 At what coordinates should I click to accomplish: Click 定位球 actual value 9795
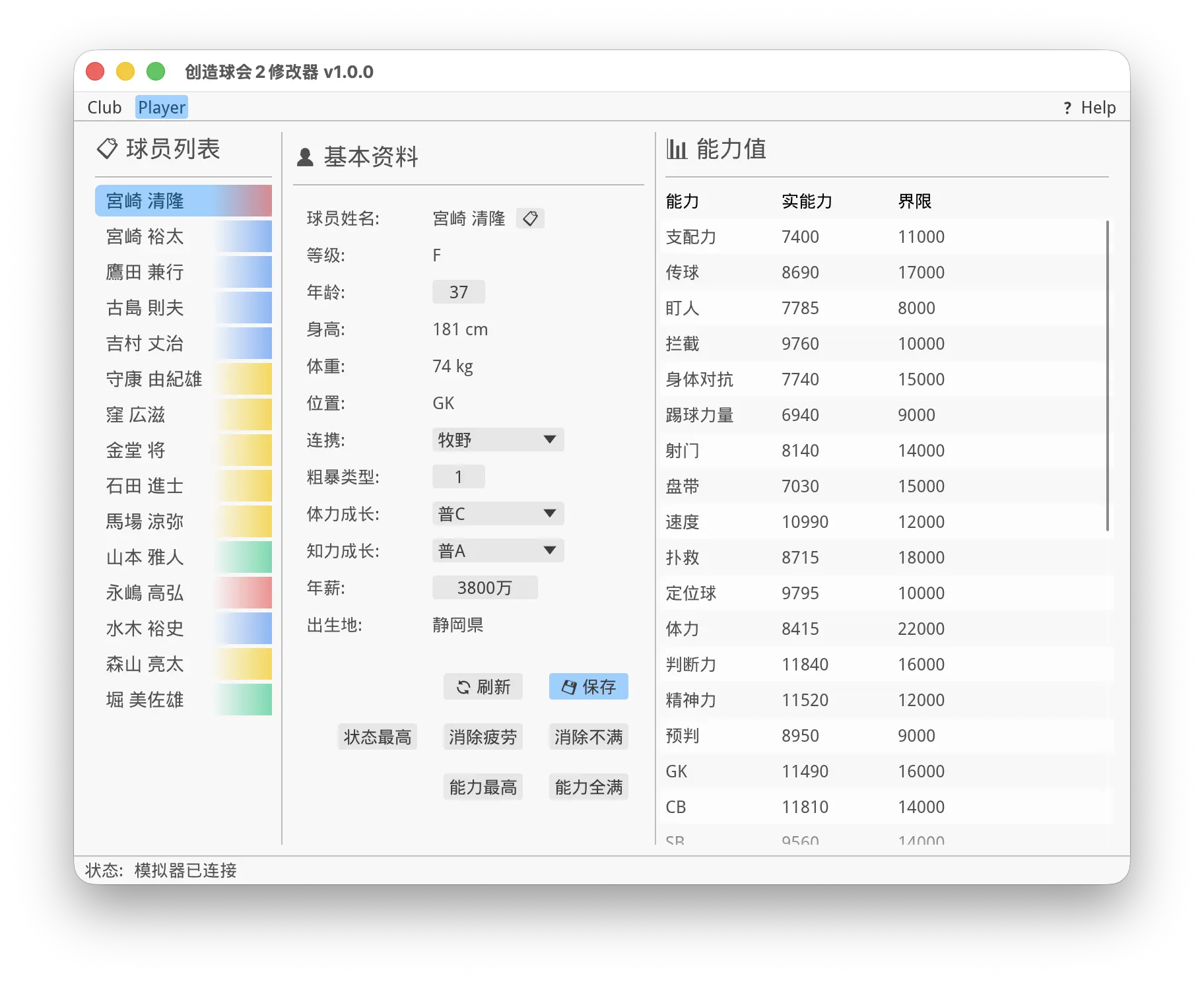point(800,593)
